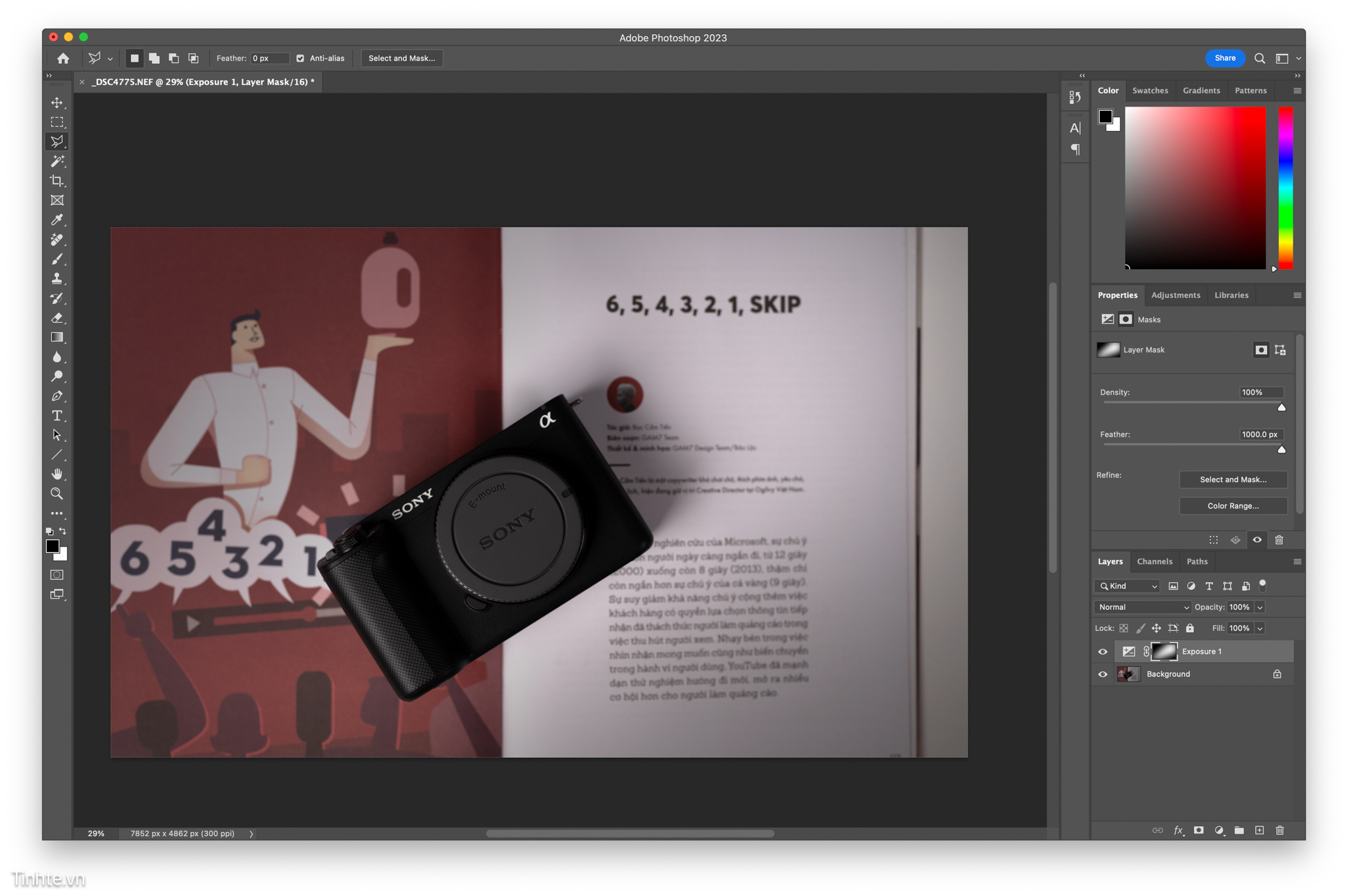The image size is (1348, 896).
Task: Open the Opacity slider dropdown arrow
Action: click(x=1260, y=607)
